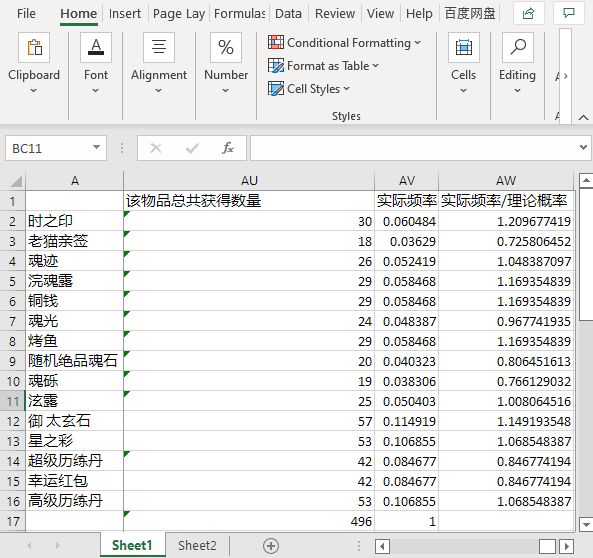Screen dimensions: 593x558
Task: Select the total cell 496
Action: click(249, 521)
